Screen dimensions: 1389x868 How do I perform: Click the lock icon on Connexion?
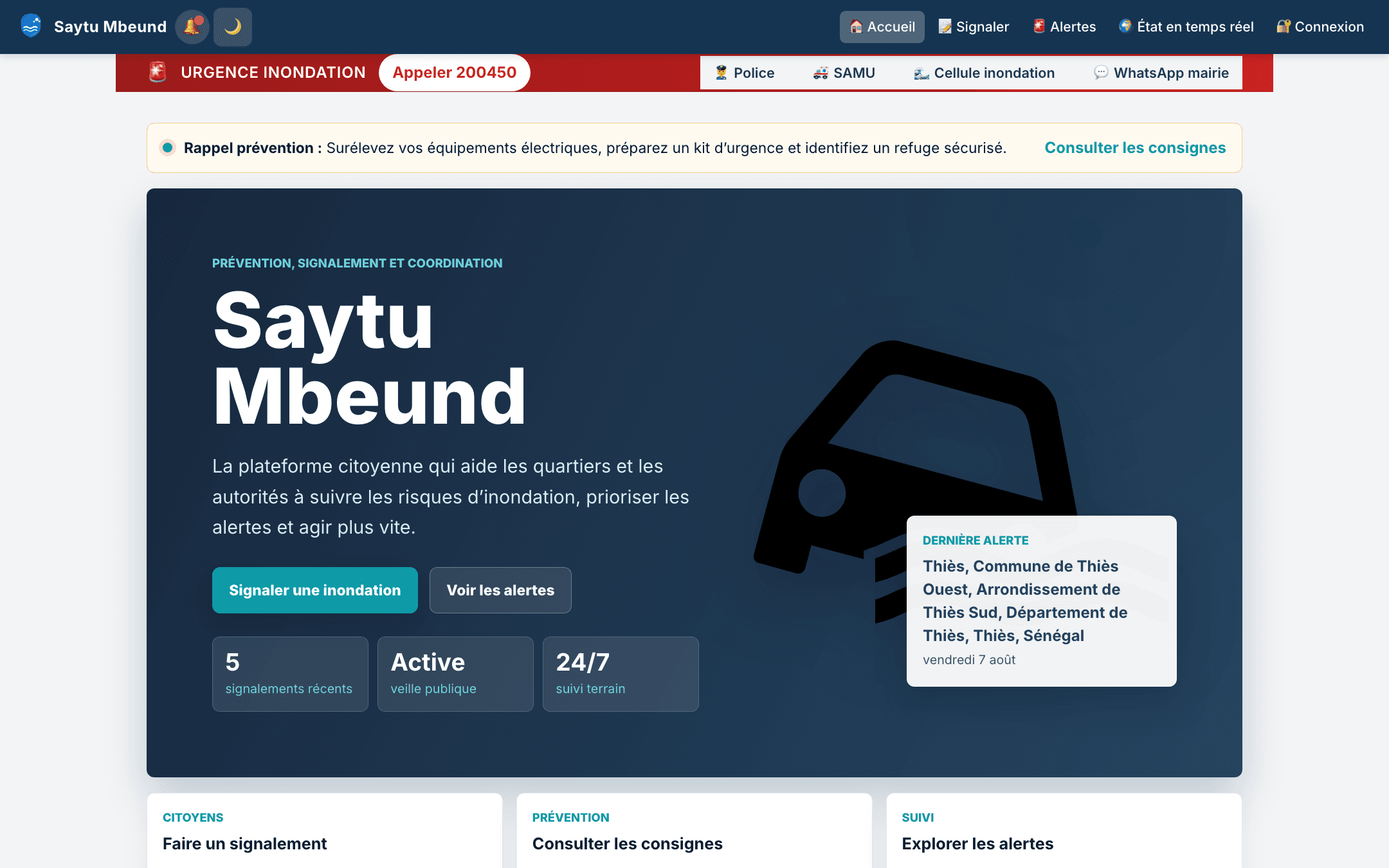1284,26
